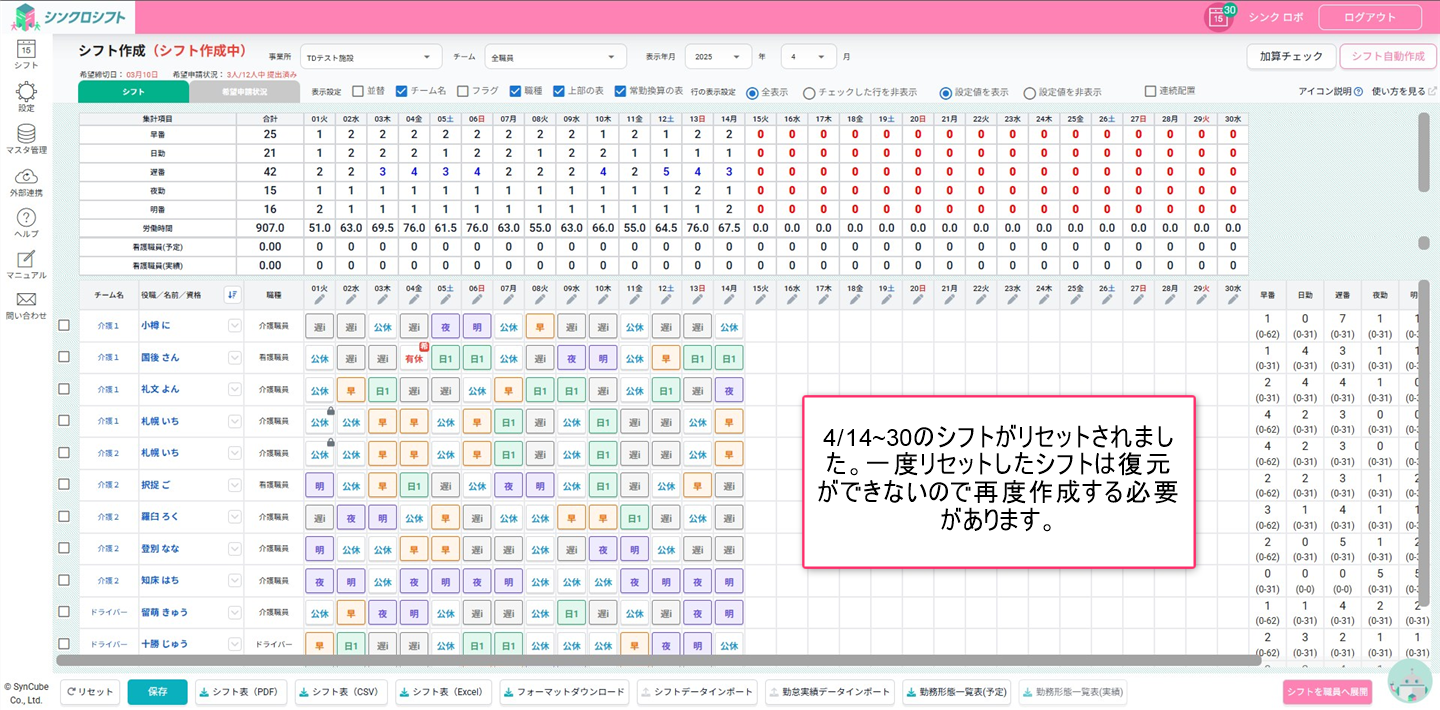This screenshot has width=1440, height=710.
Task: Click the pencil edit icon under 26土
Action: pyautogui.click(x=1107, y=299)
